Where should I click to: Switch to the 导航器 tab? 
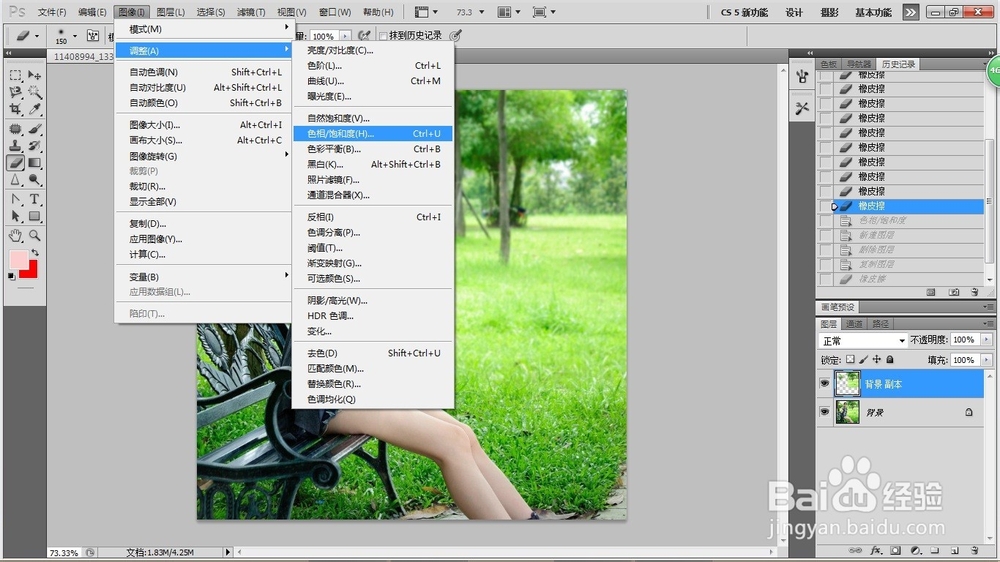858,64
